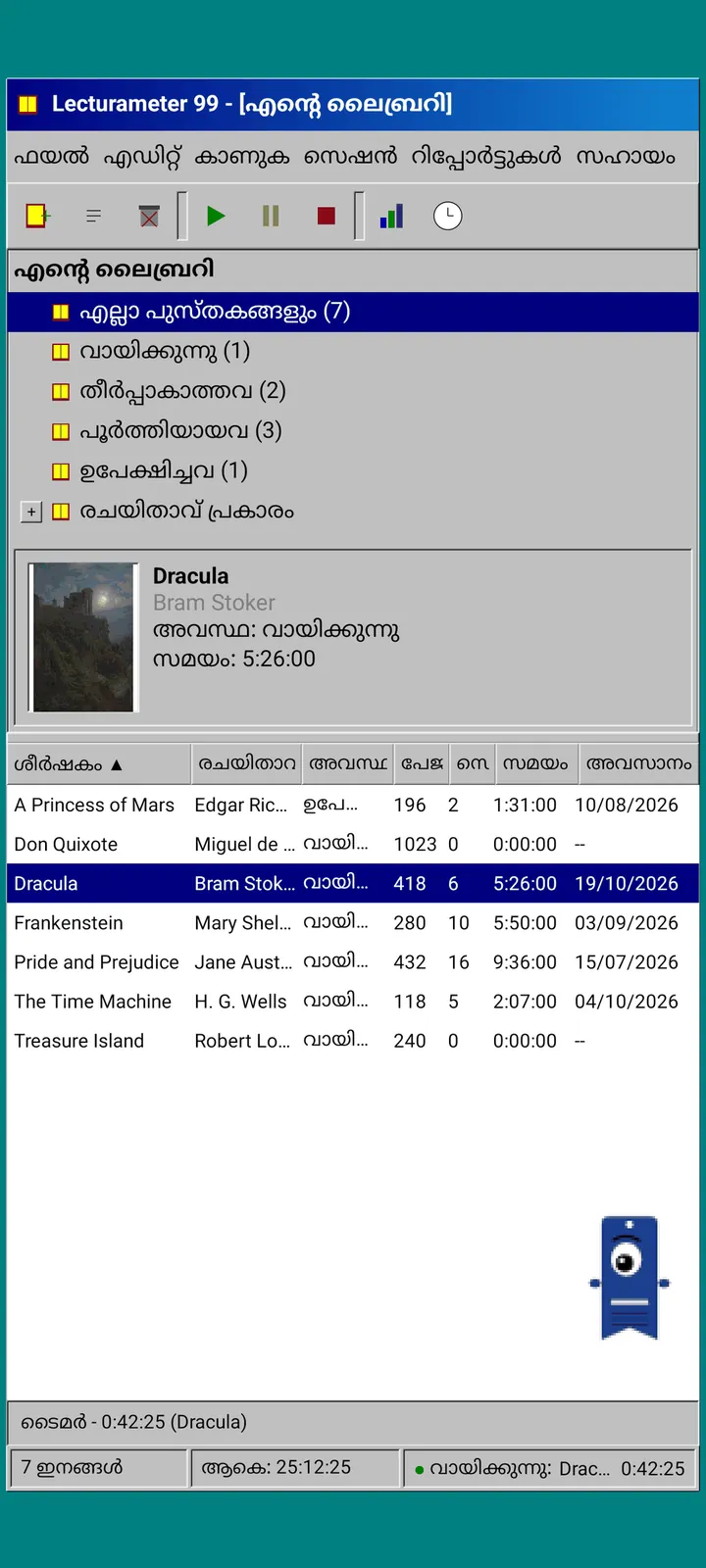Select the Frankenstein row
The width and height of the screenshot is (706, 1568).
[x=353, y=922]
